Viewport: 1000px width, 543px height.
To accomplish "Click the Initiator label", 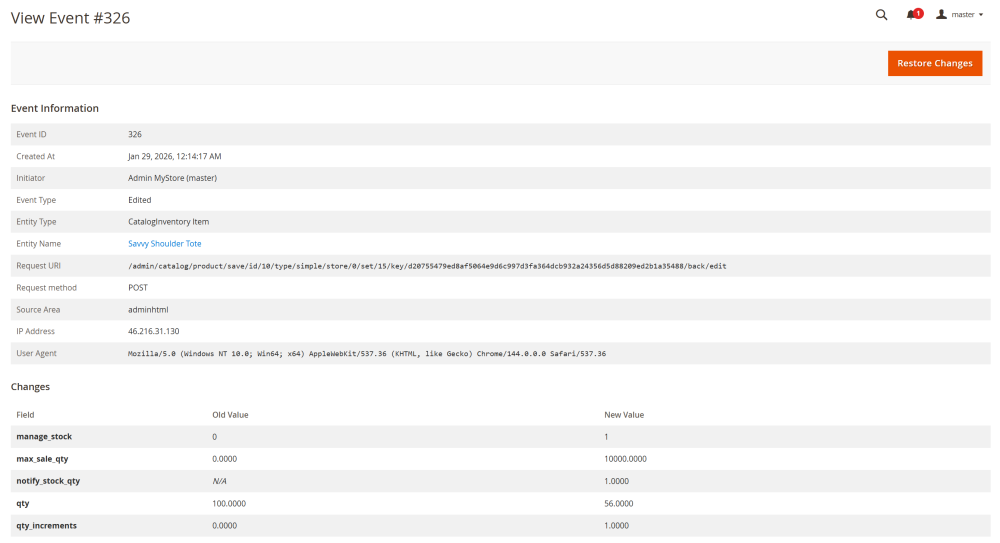I will tap(31, 178).
